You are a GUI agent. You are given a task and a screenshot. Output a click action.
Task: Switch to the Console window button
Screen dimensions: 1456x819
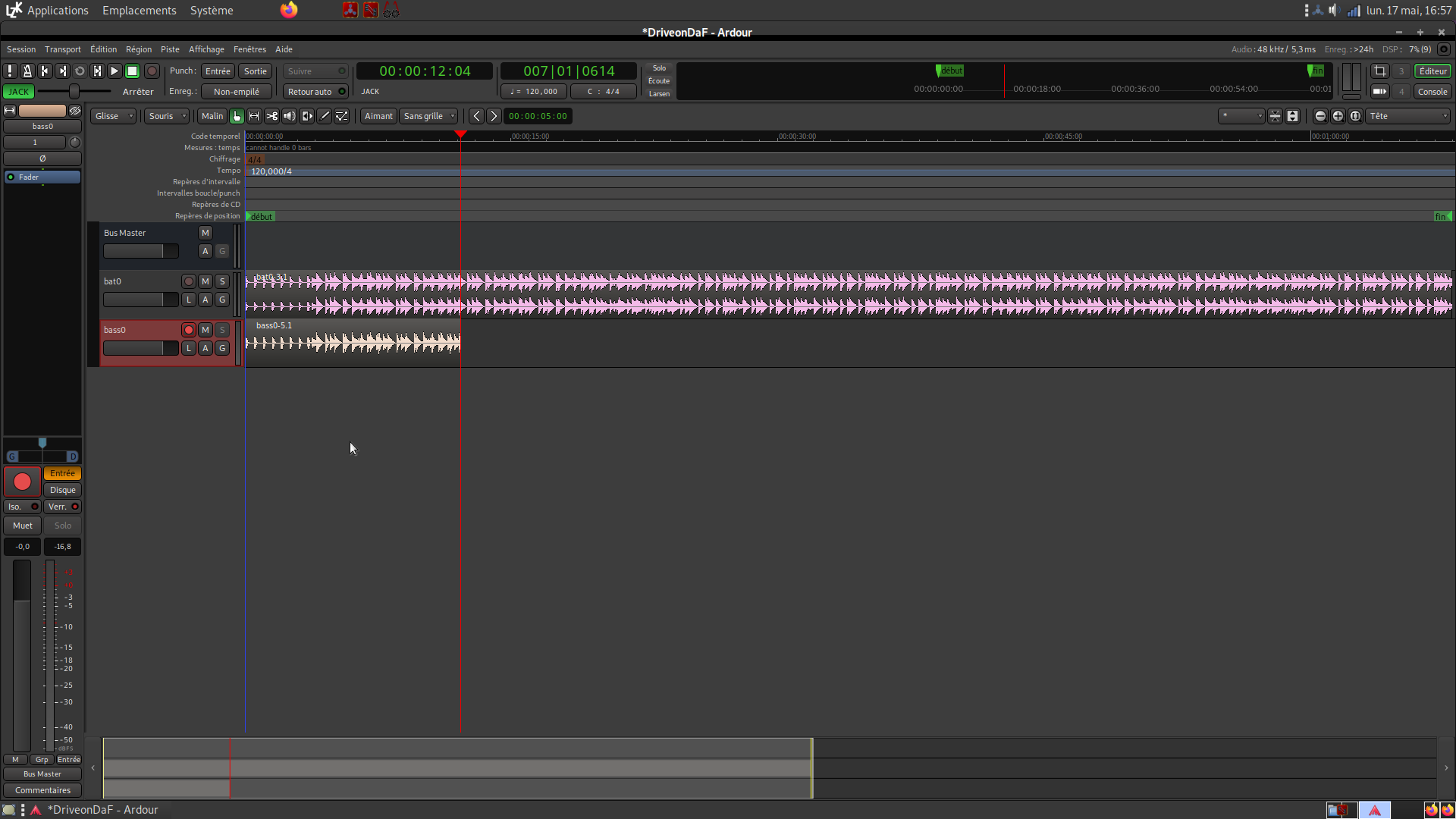pos(1432,92)
